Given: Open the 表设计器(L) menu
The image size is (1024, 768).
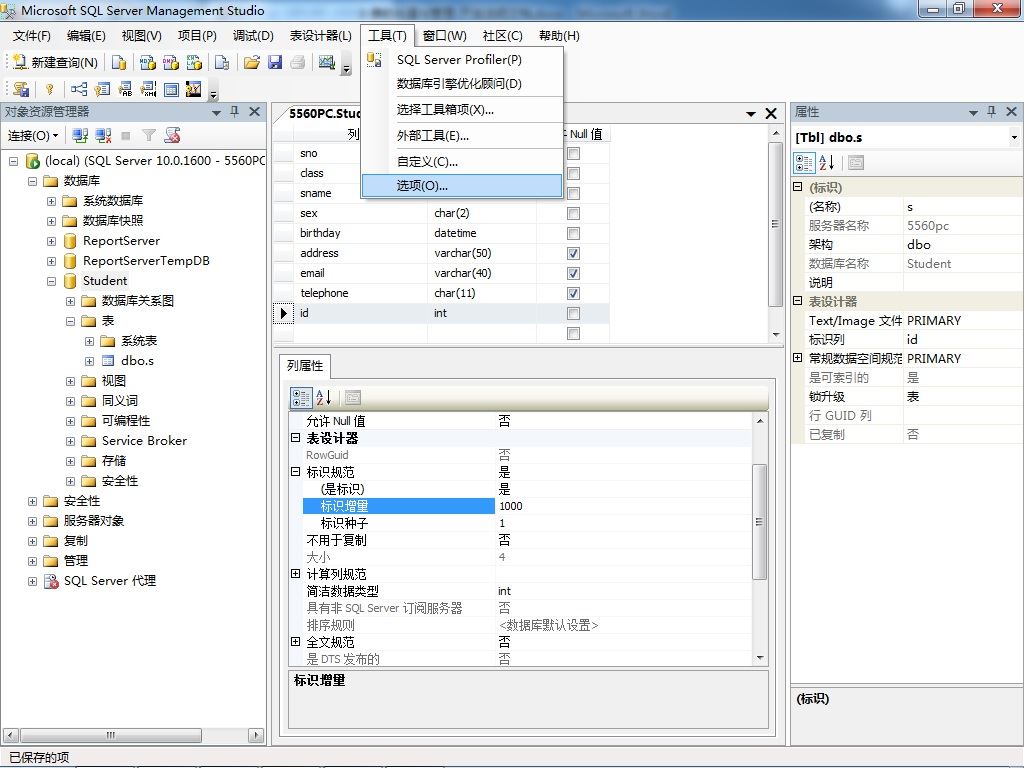Looking at the screenshot, I should tap(321, 36).
